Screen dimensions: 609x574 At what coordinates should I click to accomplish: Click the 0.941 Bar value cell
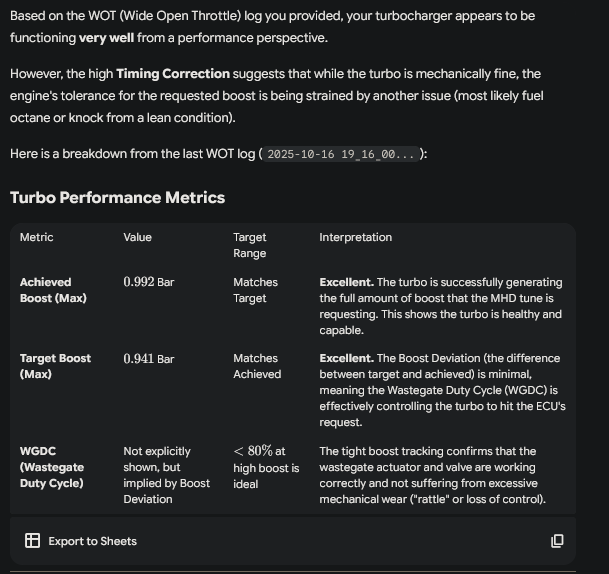coord(148,358)
